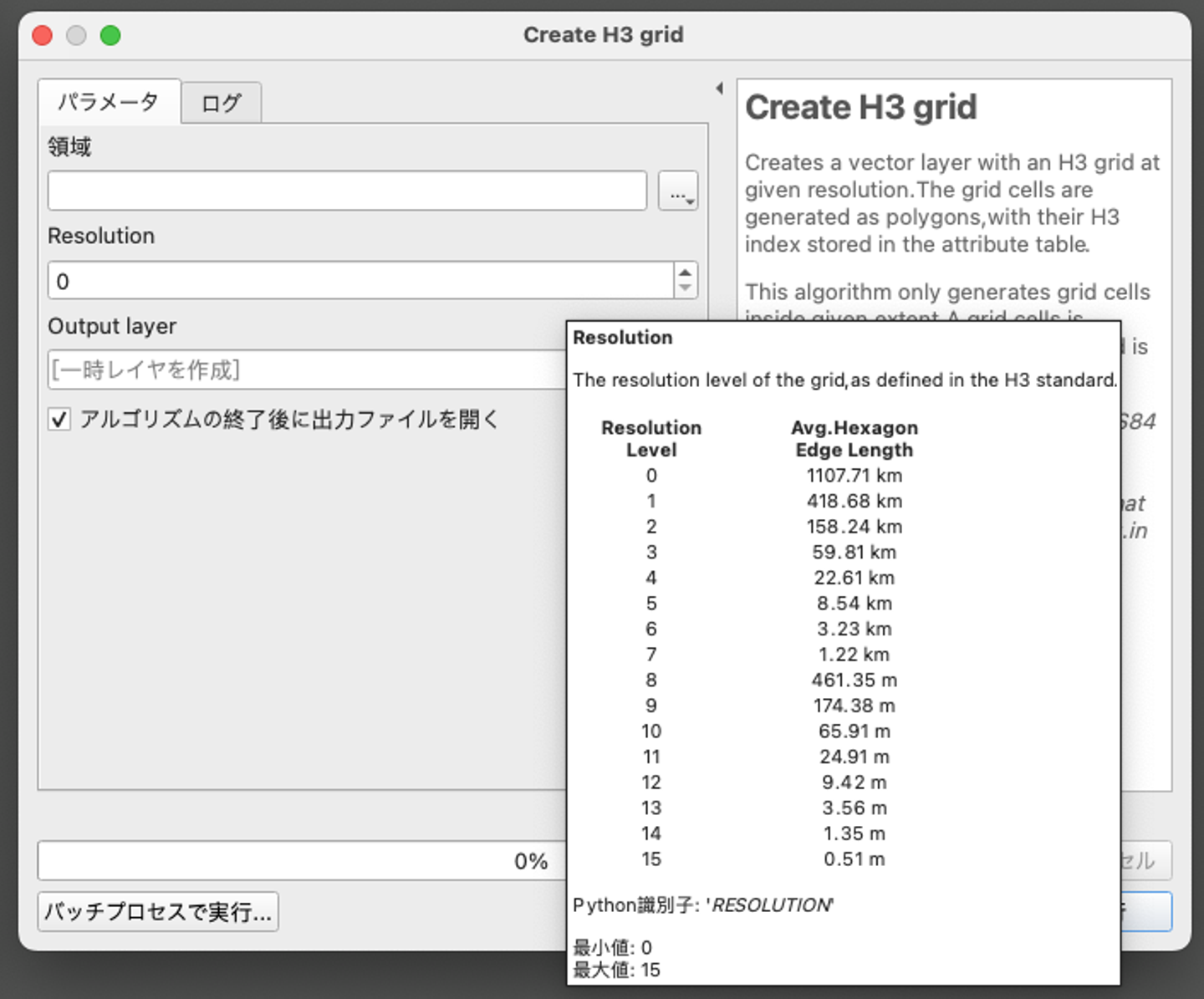This screenshot has width=1204, height=999.
Task: Decrease Resolution with the down arrow
Action: point(686,288)
